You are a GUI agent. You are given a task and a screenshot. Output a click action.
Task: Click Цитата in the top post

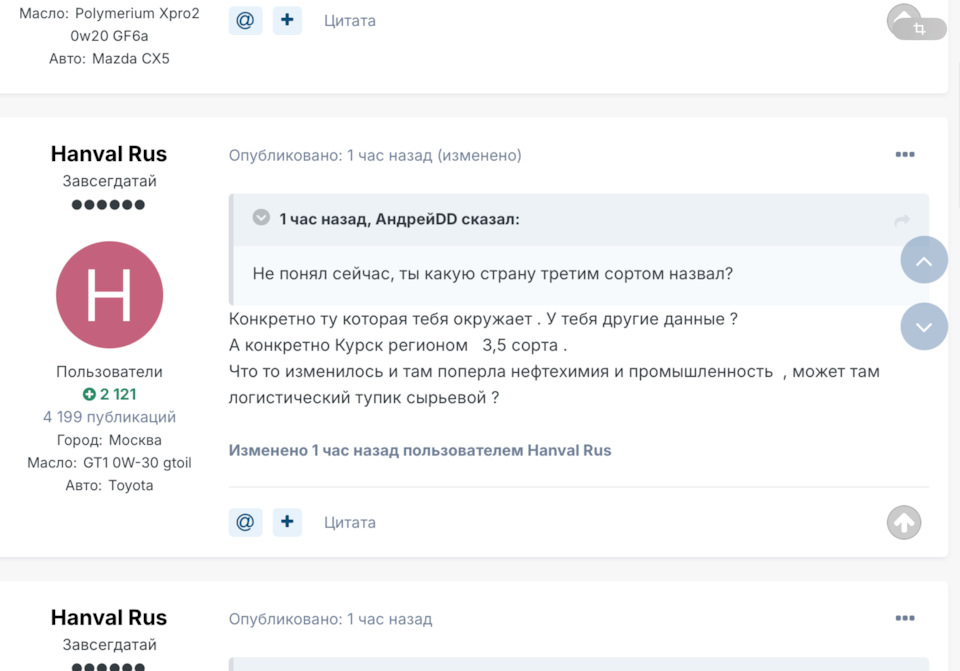click(x=350, y=20)
